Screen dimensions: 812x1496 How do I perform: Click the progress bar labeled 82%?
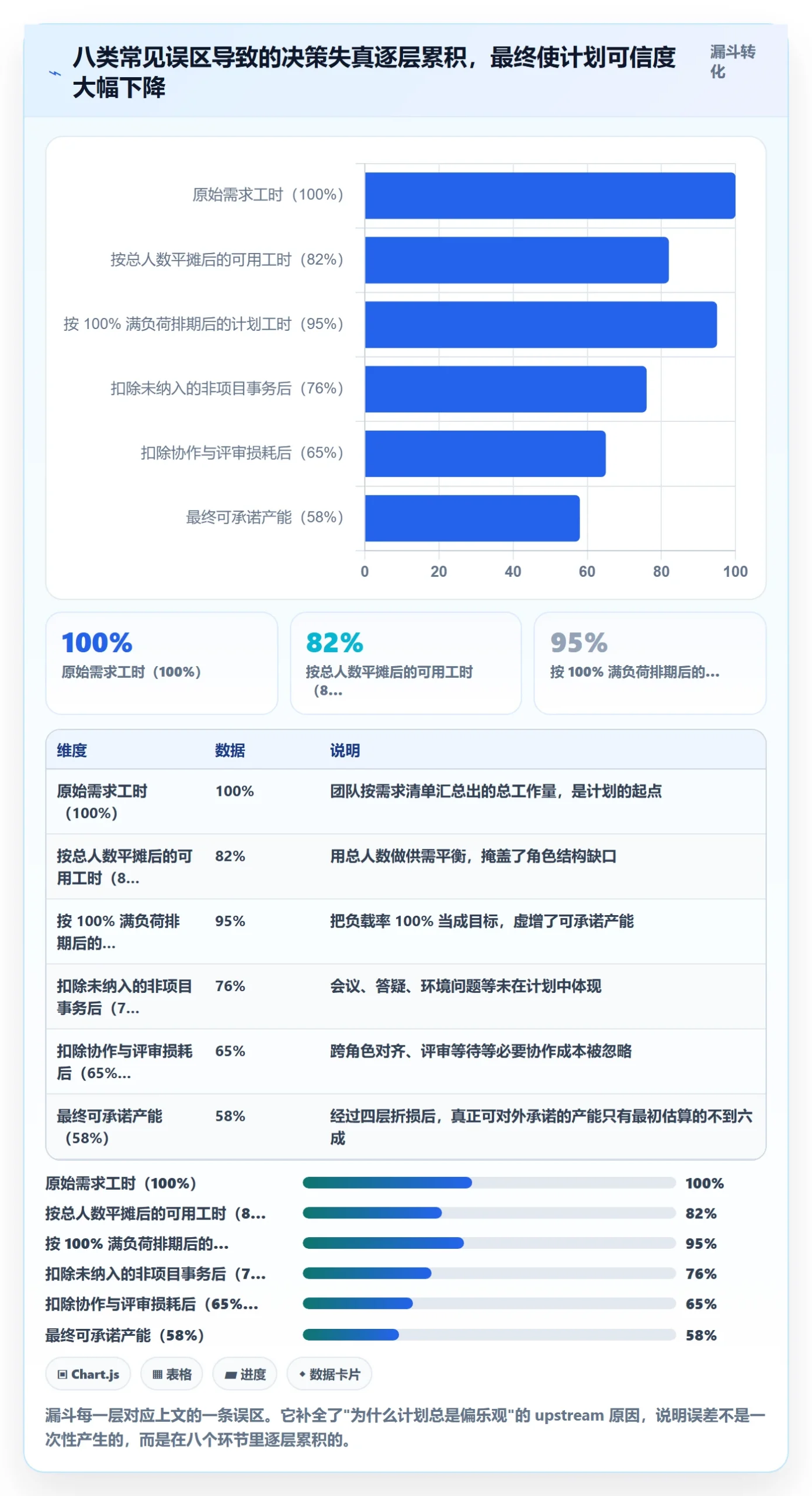(489, 1213)
